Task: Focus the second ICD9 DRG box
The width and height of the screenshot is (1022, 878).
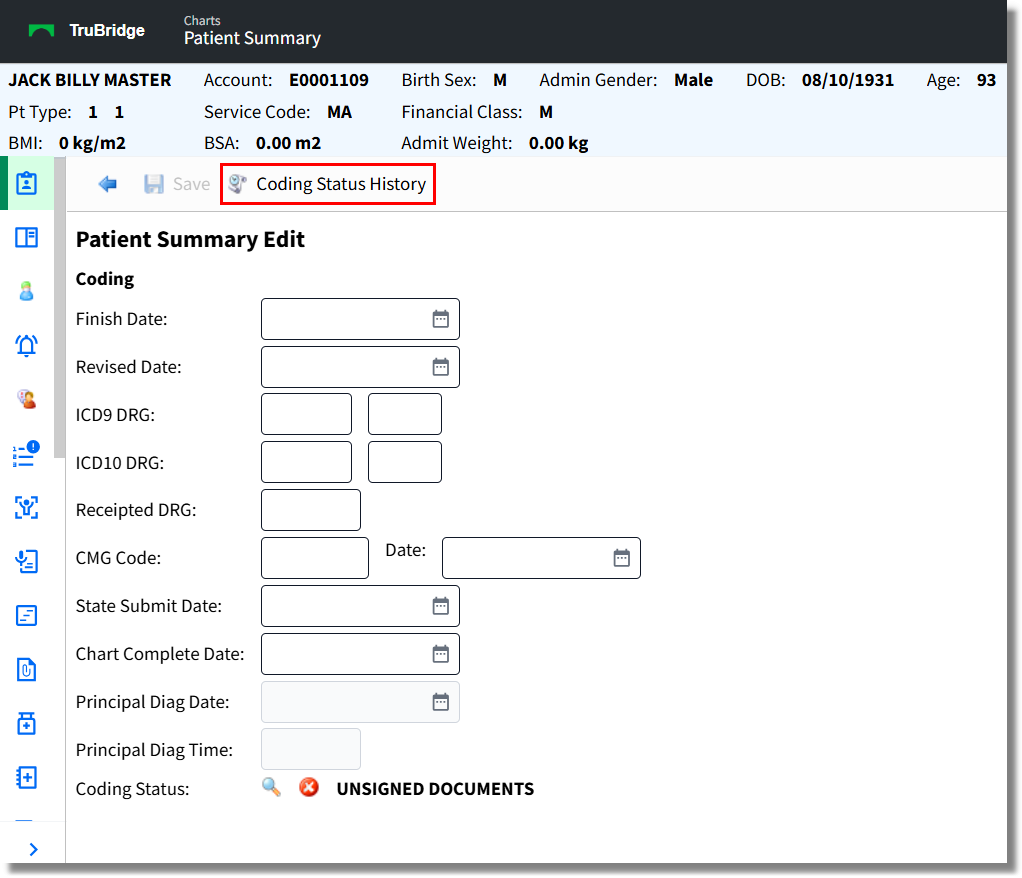Action: coord(405,414)
